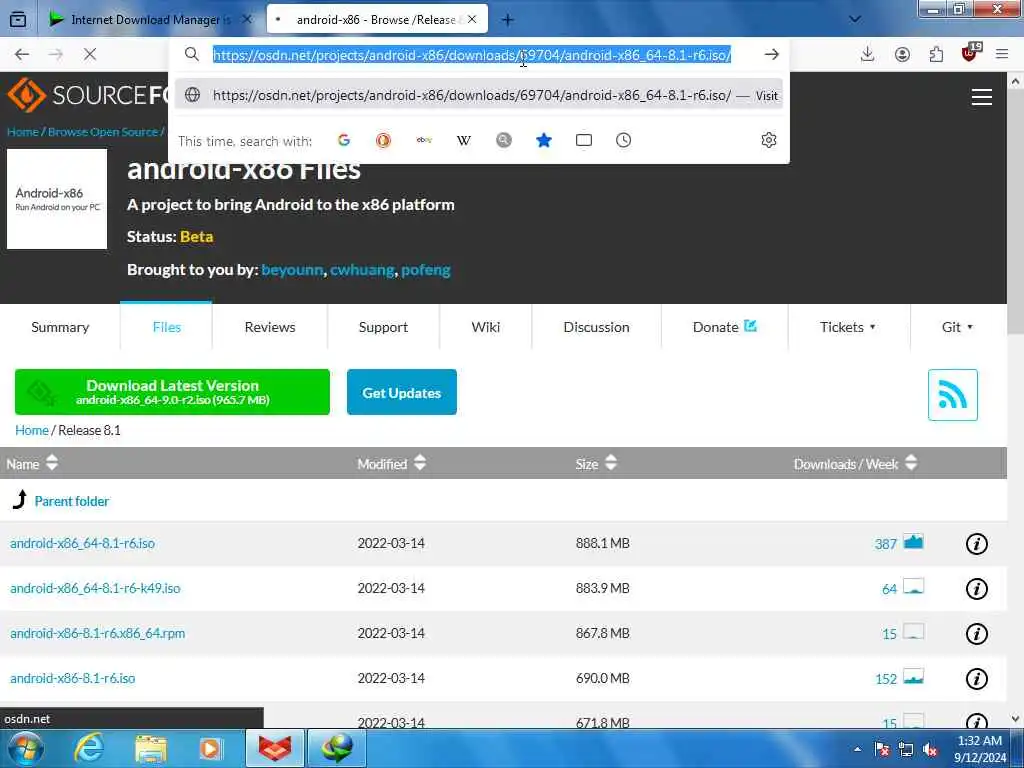Open the Firefox downloads panel
This screenshot has width=1024, height=768.
click(x=867, y=54)
